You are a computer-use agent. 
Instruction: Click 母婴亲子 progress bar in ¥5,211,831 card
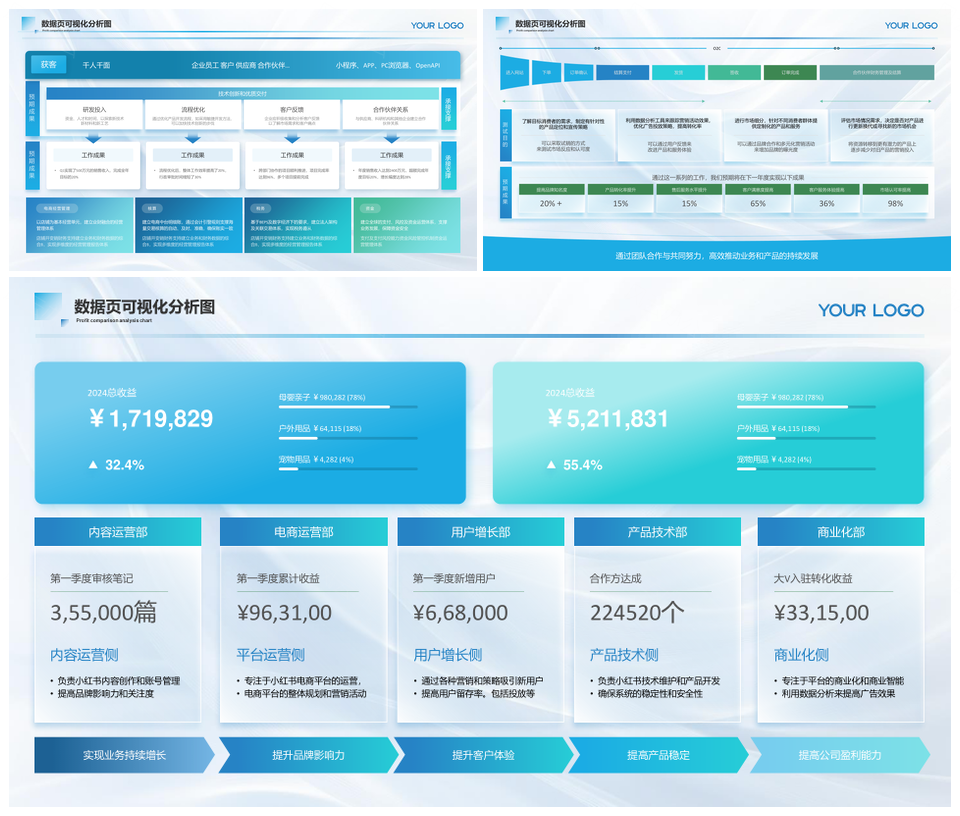(x=806, y=406)
